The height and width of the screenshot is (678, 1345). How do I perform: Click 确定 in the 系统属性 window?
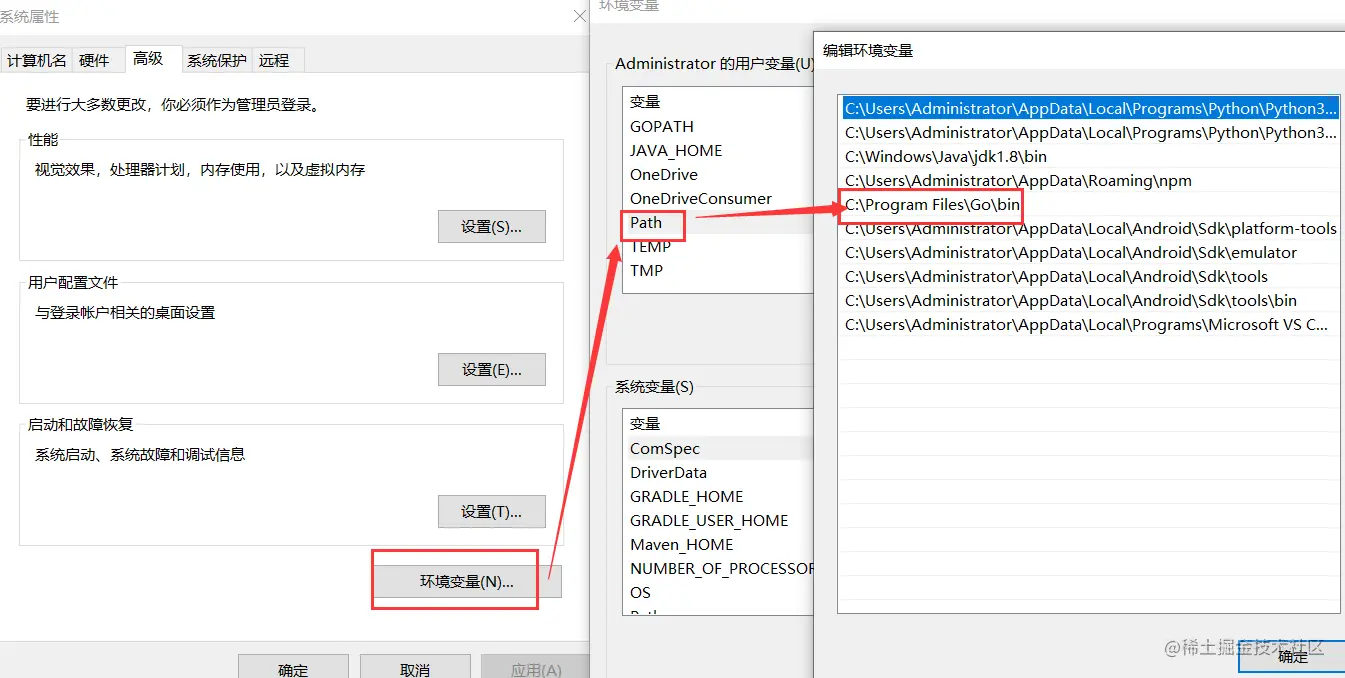(x=293, y=668)
